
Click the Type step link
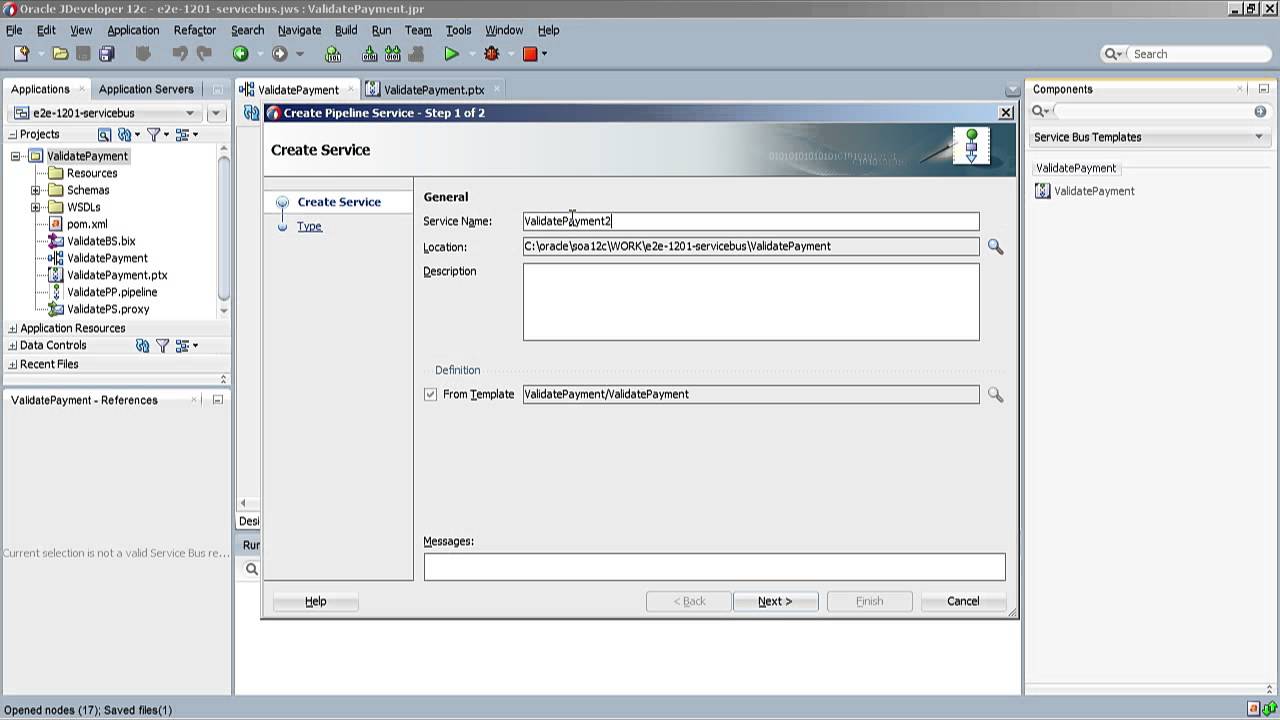tap(309, 226)
